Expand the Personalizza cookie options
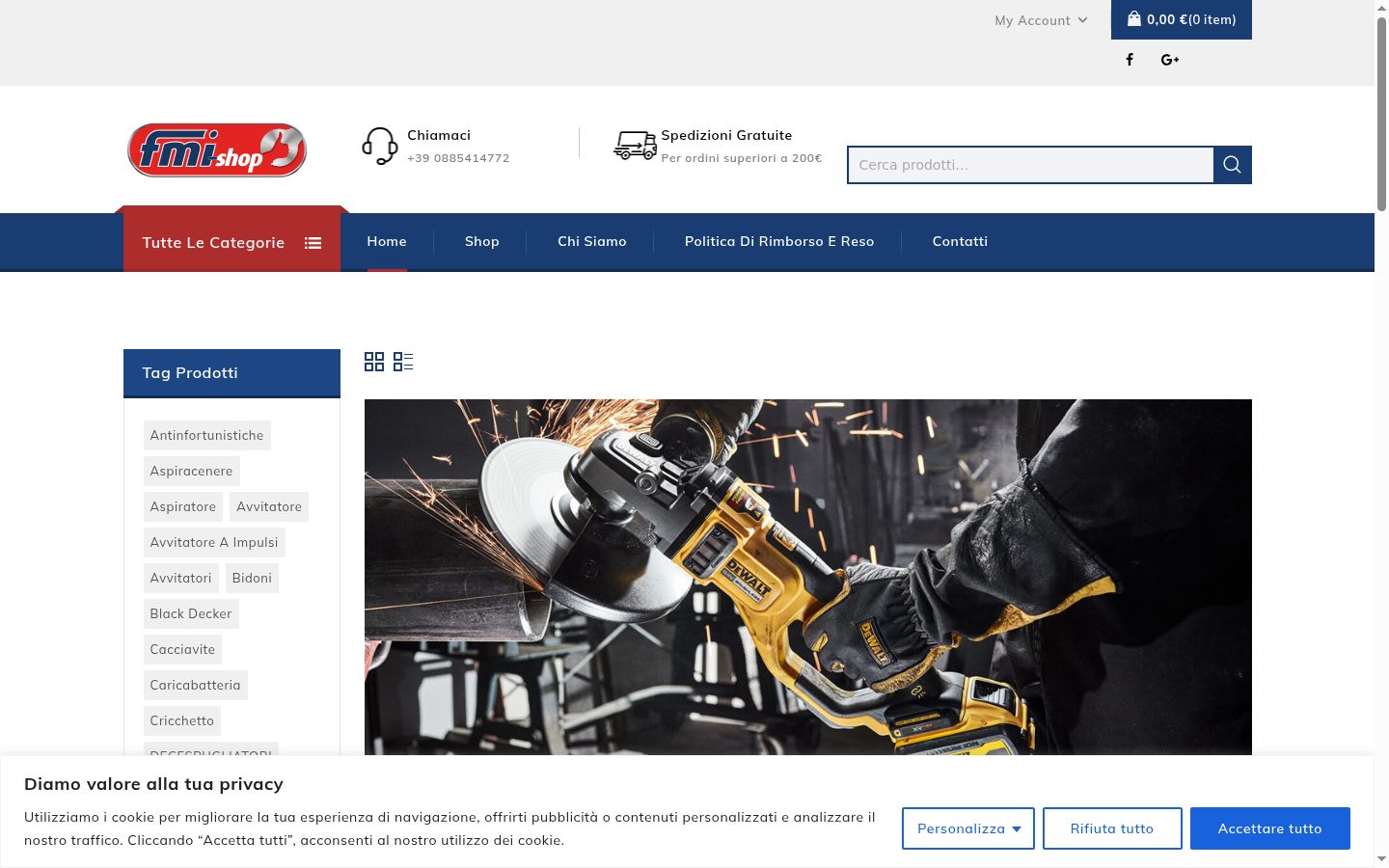Image resolution: width=1389 pixels, height=868 pixels. click(x=968, y=828)
